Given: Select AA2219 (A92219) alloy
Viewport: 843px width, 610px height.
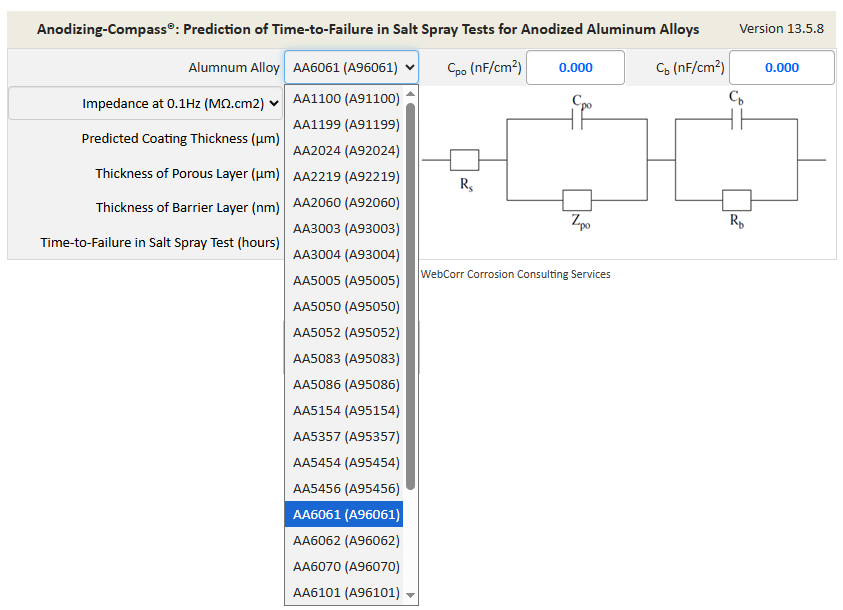Looking at the screenshot, I should [345, 176].
